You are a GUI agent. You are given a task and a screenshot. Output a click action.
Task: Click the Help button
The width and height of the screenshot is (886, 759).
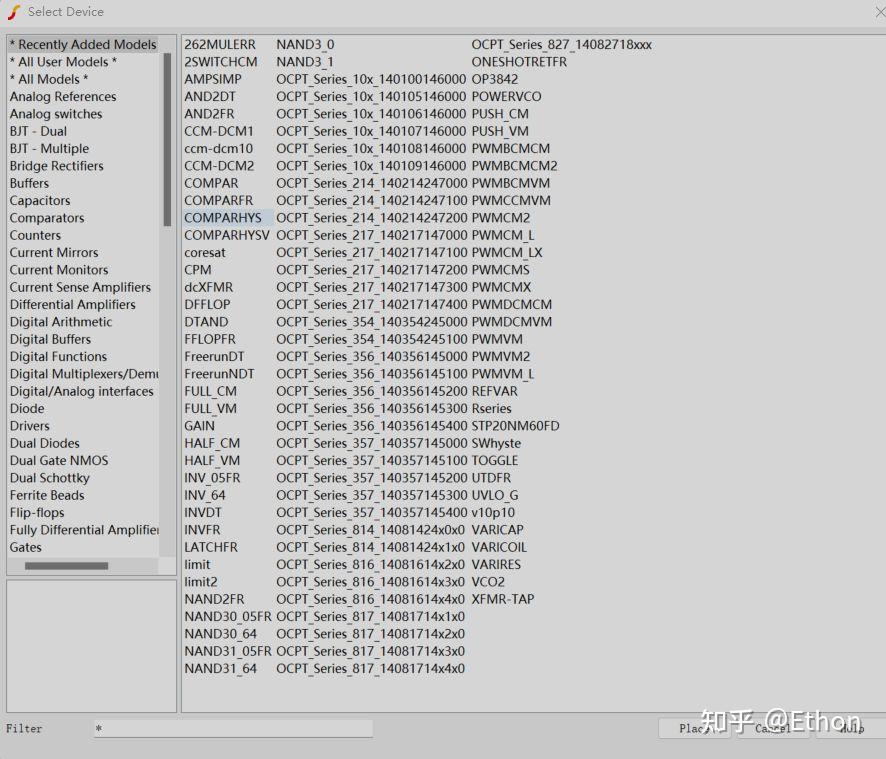(x=852, y=728)
